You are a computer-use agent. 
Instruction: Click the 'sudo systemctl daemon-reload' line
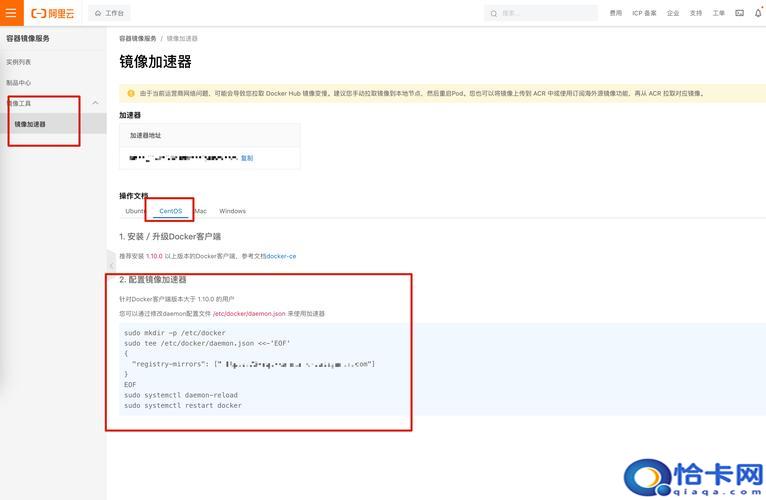(181, 395)
